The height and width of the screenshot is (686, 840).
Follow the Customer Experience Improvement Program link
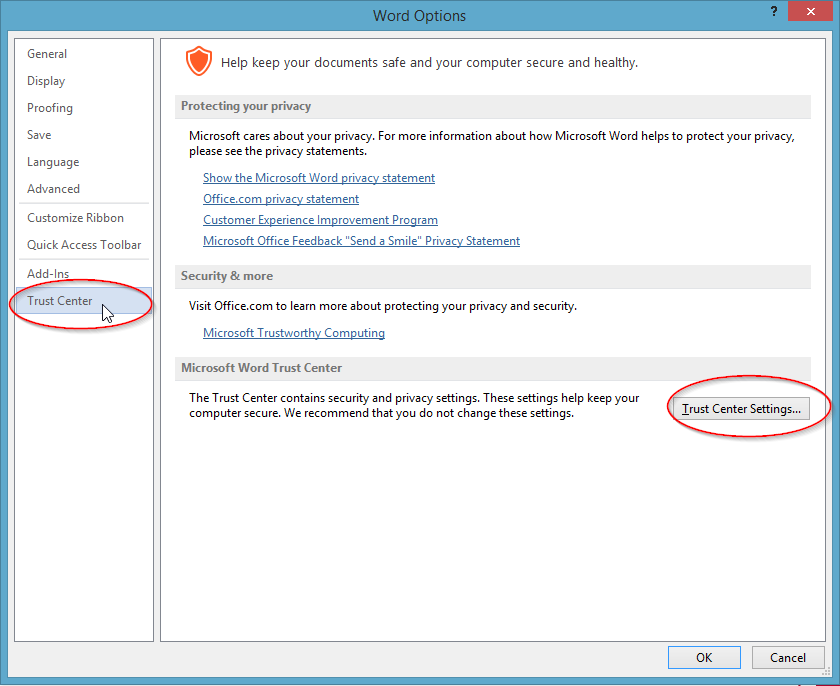[x=320, y=220]
